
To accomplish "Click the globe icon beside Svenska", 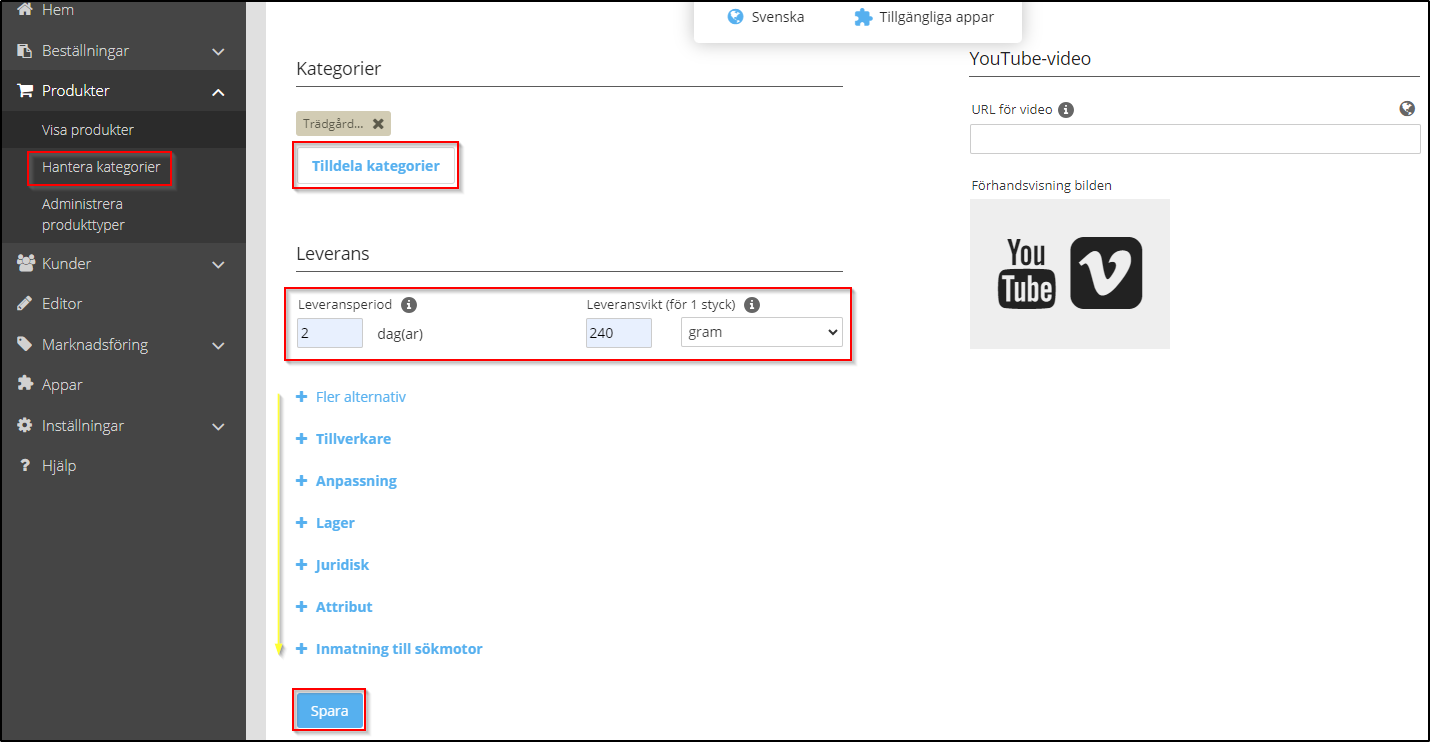I will pyautogui.click(x=736, y=17).
